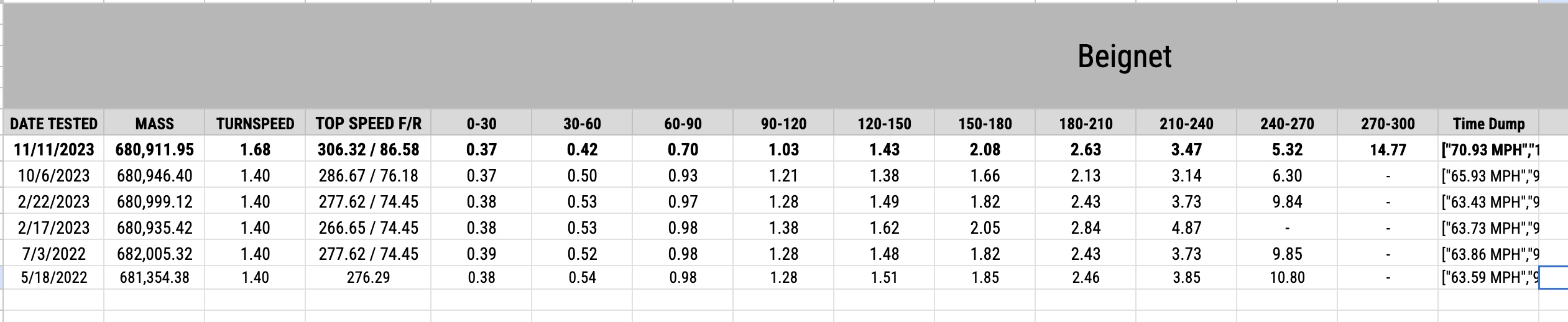
Task: Select top speed cell 306.32 / 86.58
Action: 368,149
